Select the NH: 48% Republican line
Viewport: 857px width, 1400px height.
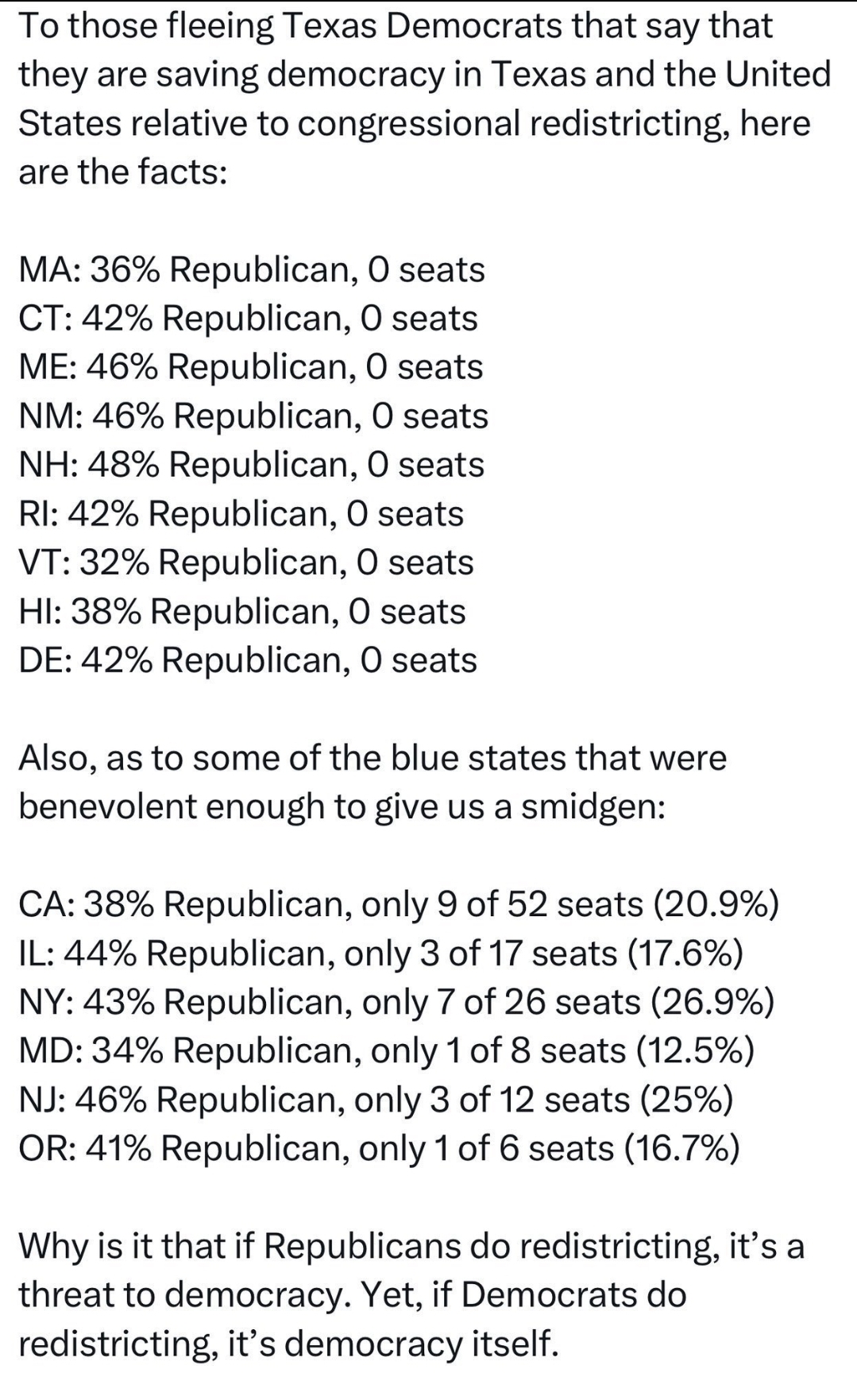click(x=252, y=465)
